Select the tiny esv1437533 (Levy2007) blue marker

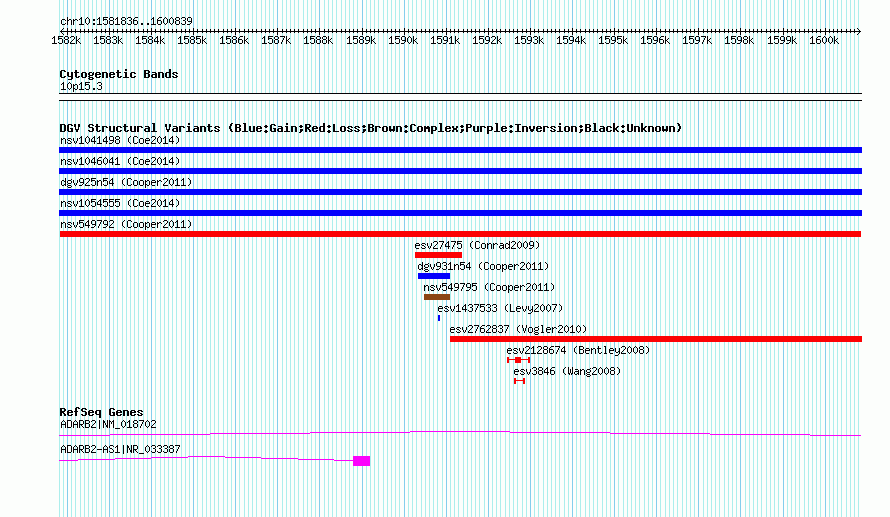click(439, 318)
